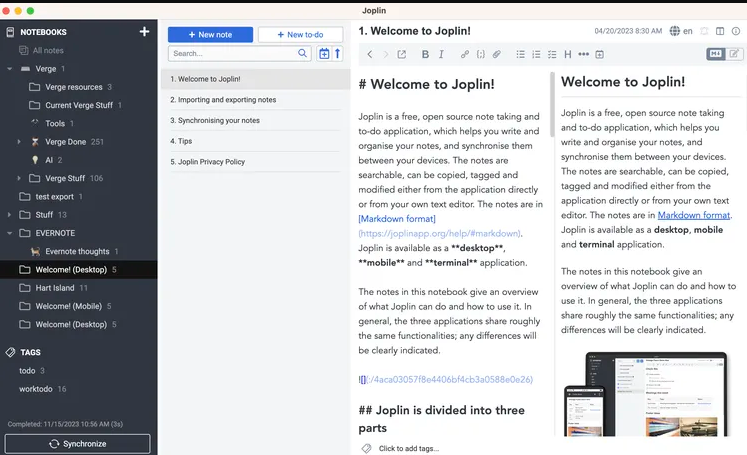Screen dimensions: 747x455
Task: Open Markdown format link in preview
Action: 694,215
